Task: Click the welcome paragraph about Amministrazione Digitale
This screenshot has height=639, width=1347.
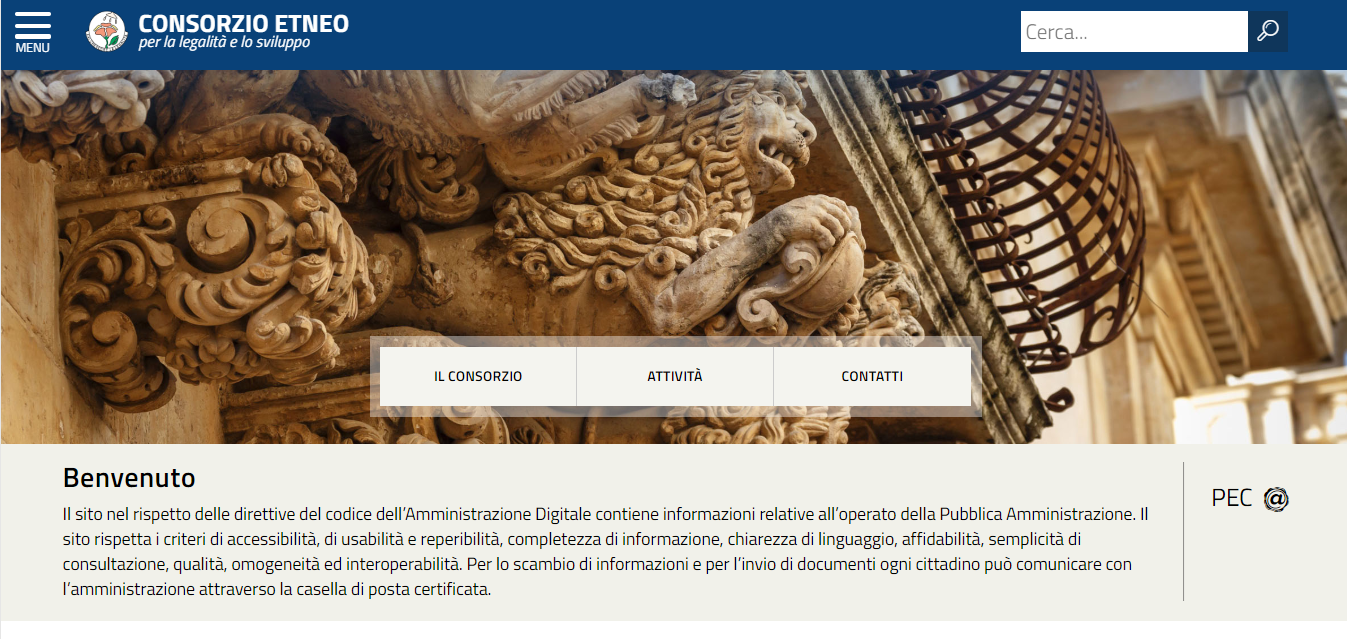Action: tap(605, 552)
